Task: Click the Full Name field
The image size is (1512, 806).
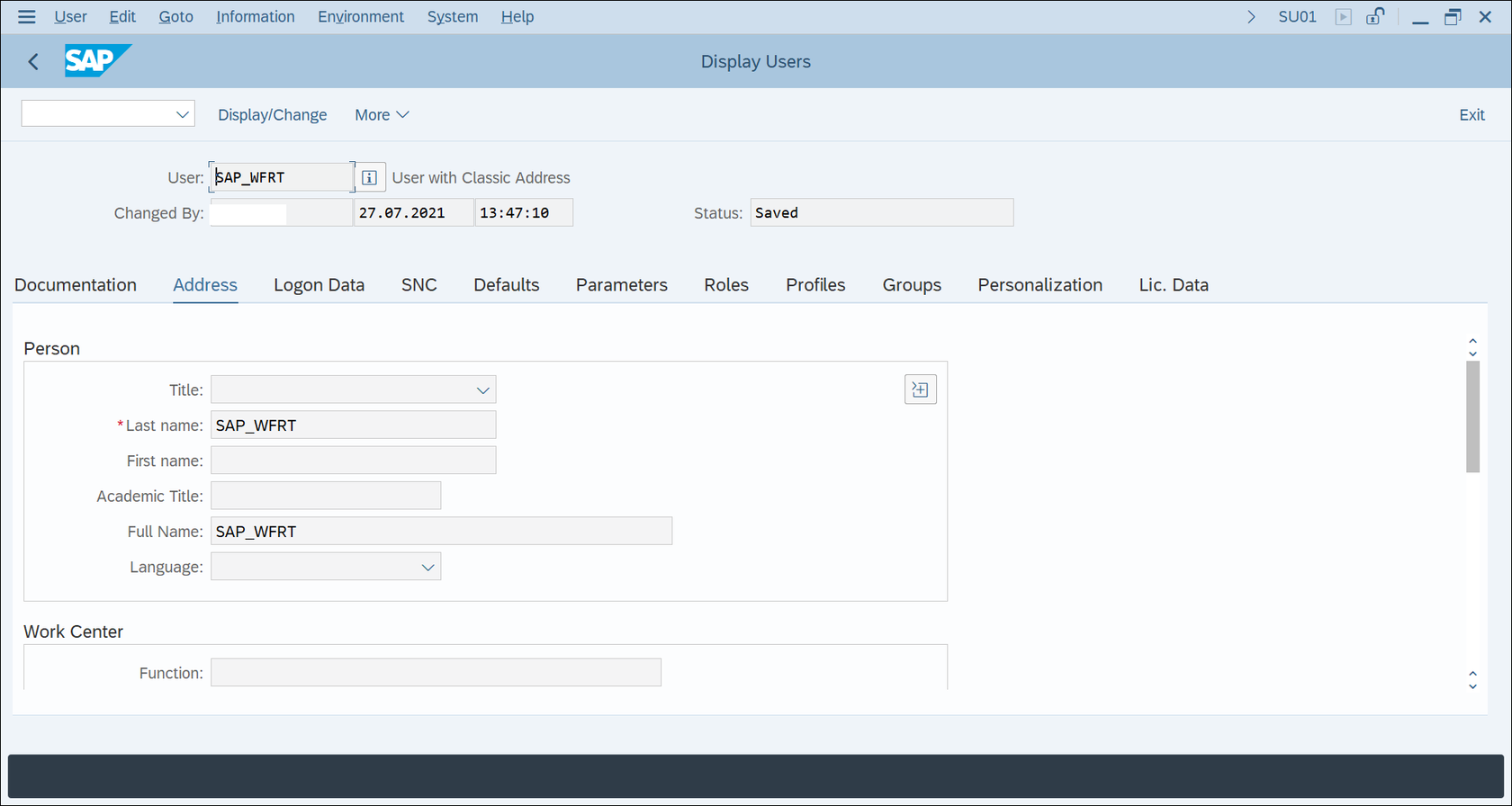Action: (x=441, y=532)
